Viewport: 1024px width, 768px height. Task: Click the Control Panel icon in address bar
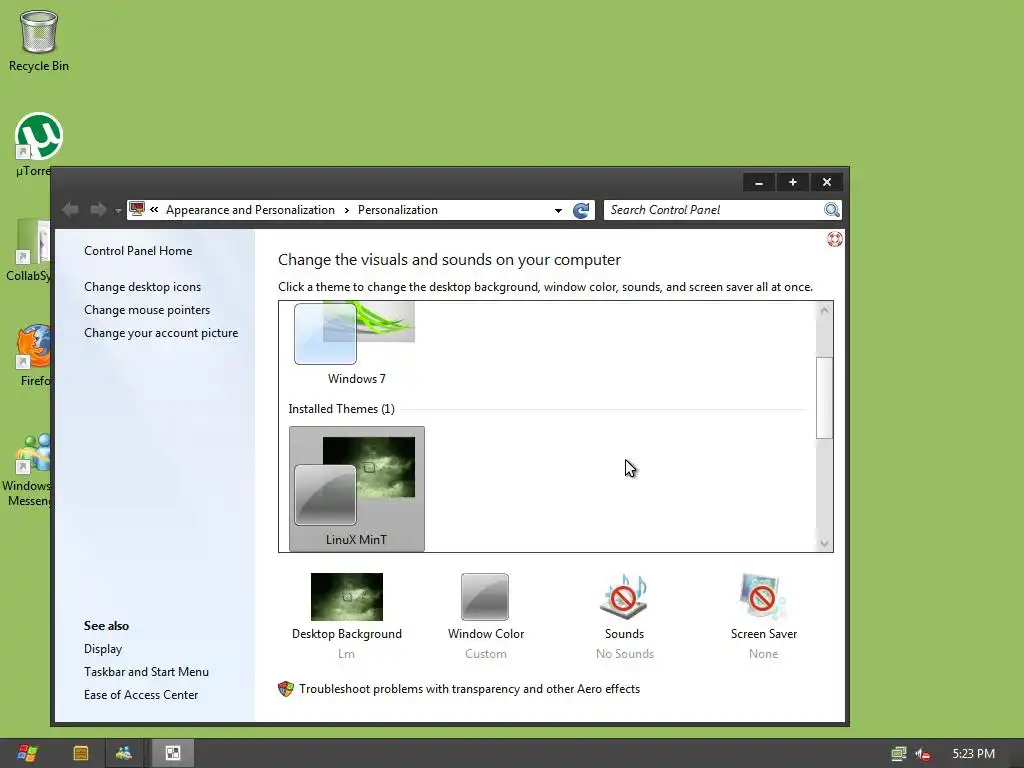pos(137,210)
